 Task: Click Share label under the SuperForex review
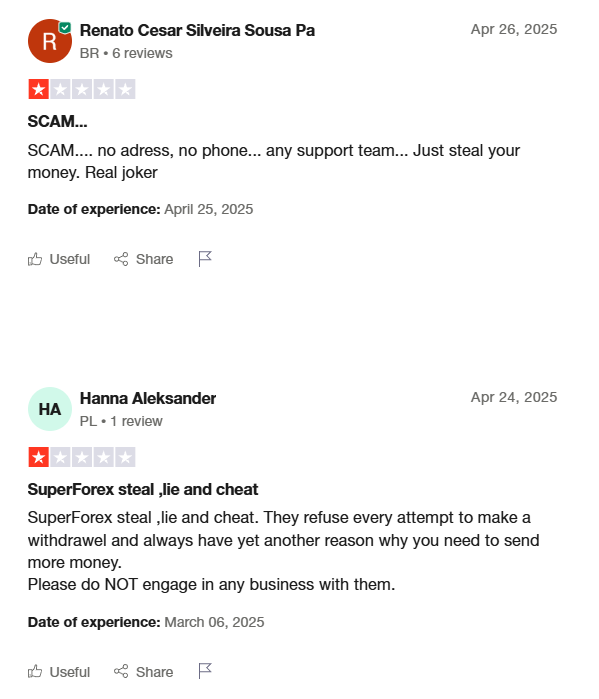pyautogui.click(x=154, y=672)
